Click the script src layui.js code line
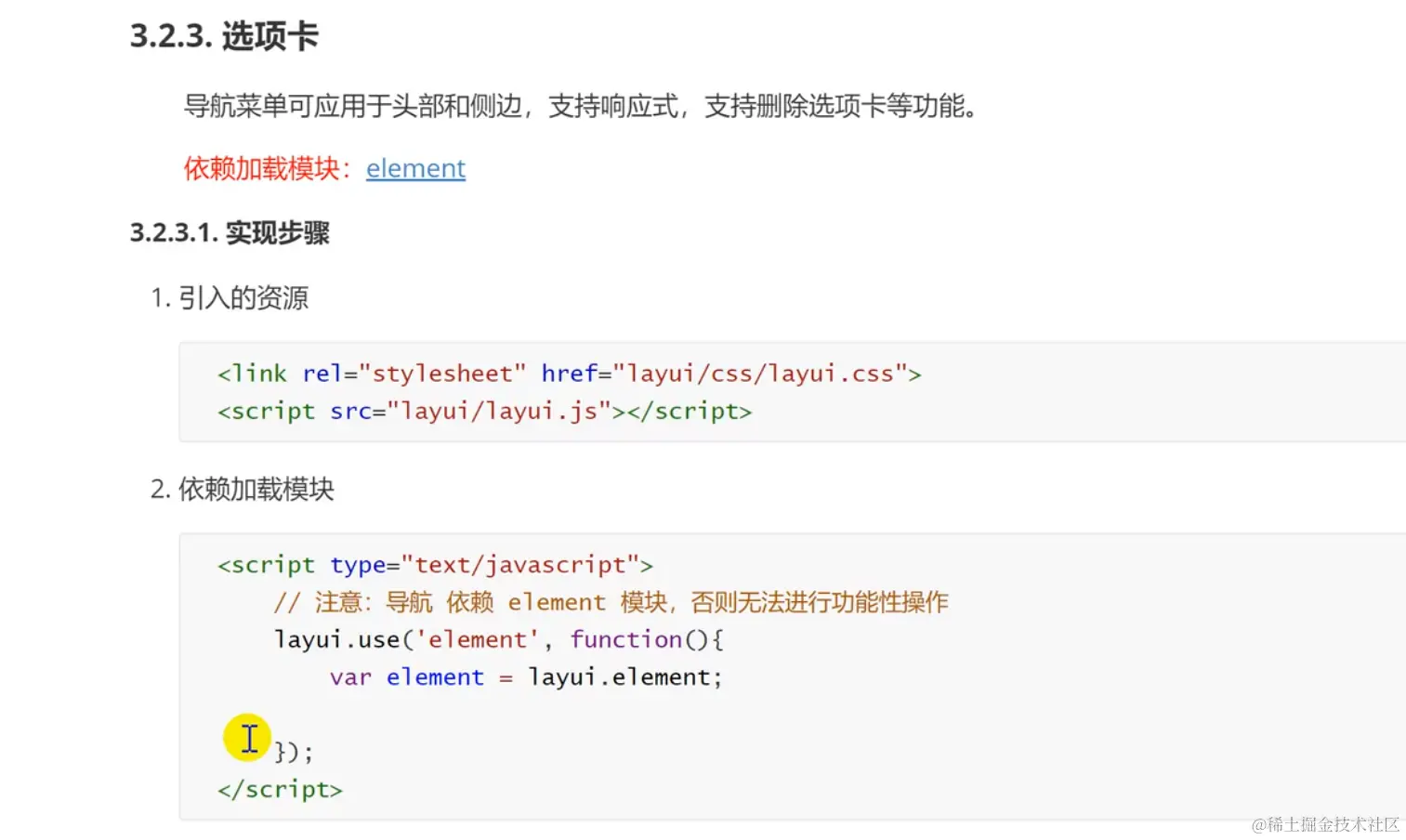This screenshot has height=840, width=1406. pyautogui.click(x=484, y=411)
